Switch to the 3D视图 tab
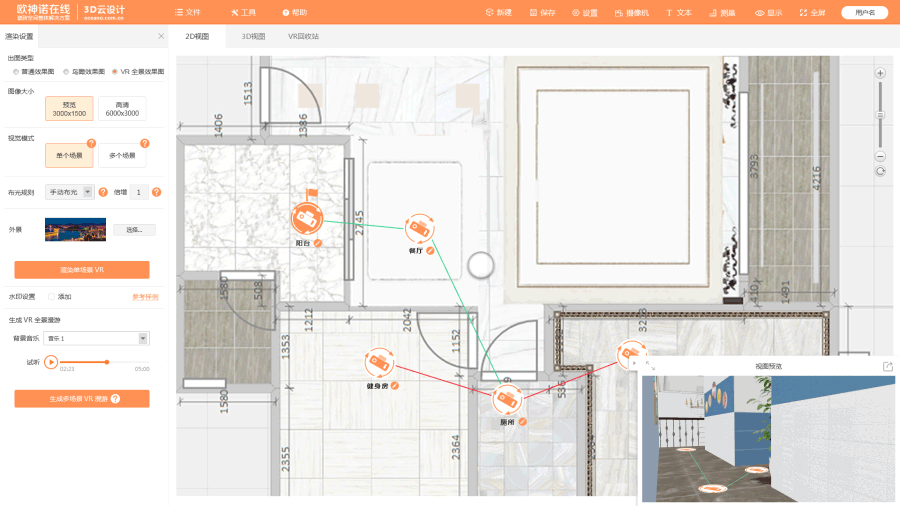 tap(253, 36)
